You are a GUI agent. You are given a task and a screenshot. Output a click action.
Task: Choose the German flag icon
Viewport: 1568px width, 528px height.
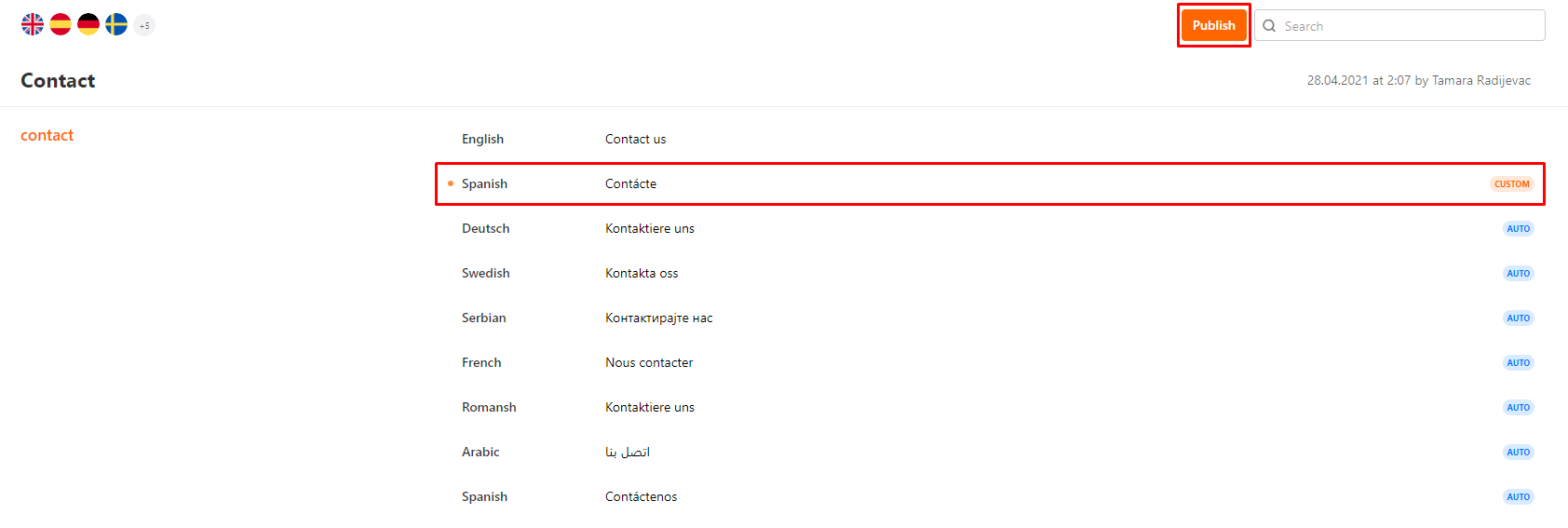pyautogui.click(x=88, y=24)
